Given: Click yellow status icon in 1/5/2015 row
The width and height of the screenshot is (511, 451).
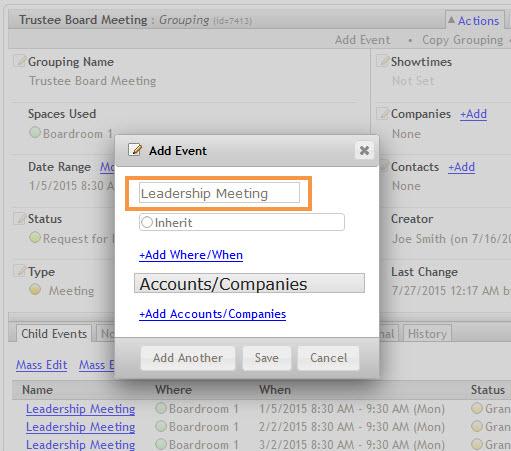Looking at the screenshot, I should [477, 408].
